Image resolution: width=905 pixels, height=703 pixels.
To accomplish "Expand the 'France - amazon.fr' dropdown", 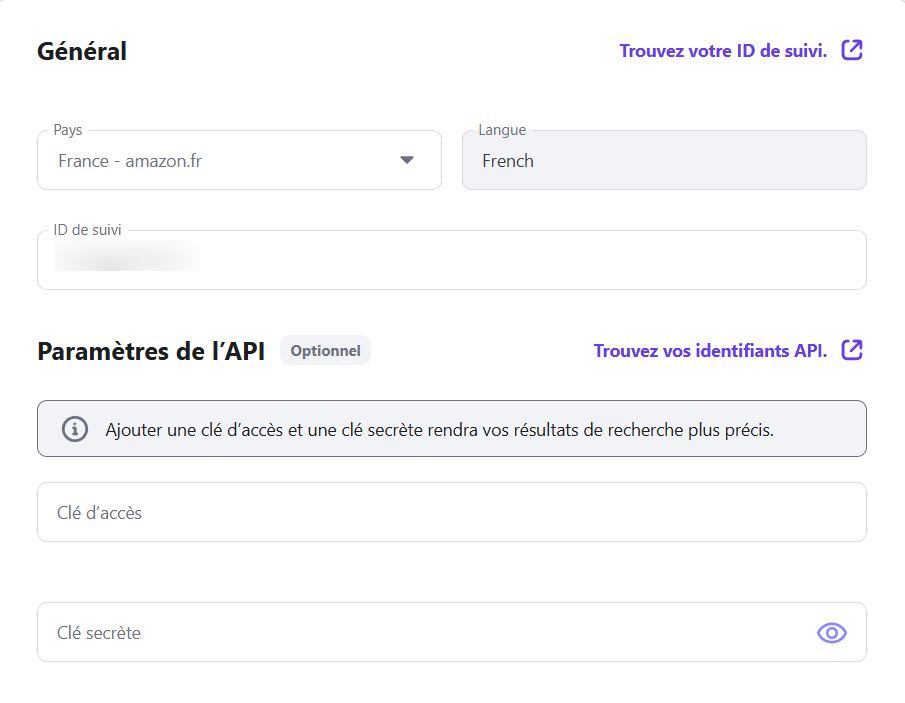I will (x=239, y=159).
